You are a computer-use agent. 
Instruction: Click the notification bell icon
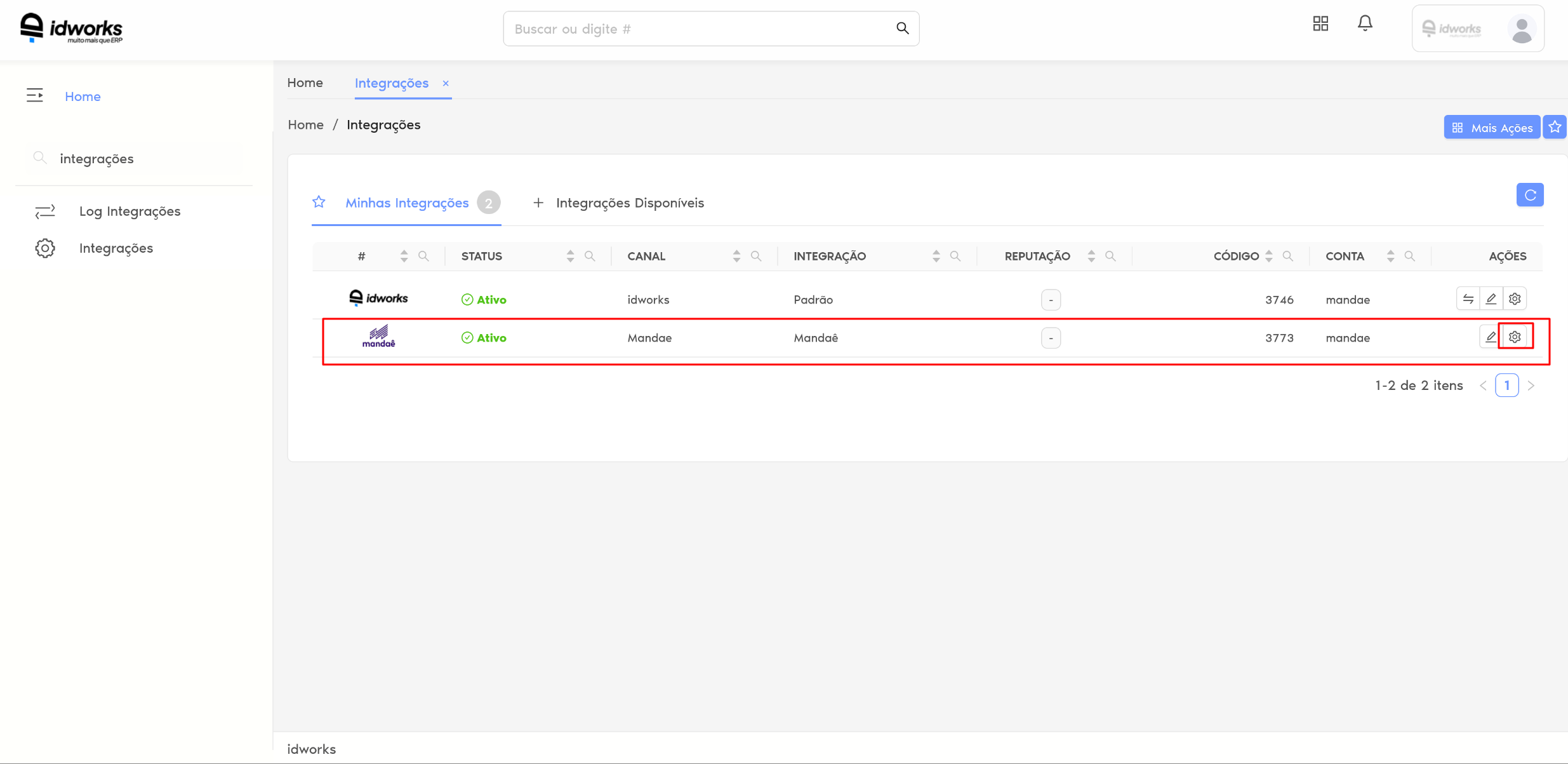click(x=1364, y=23)
